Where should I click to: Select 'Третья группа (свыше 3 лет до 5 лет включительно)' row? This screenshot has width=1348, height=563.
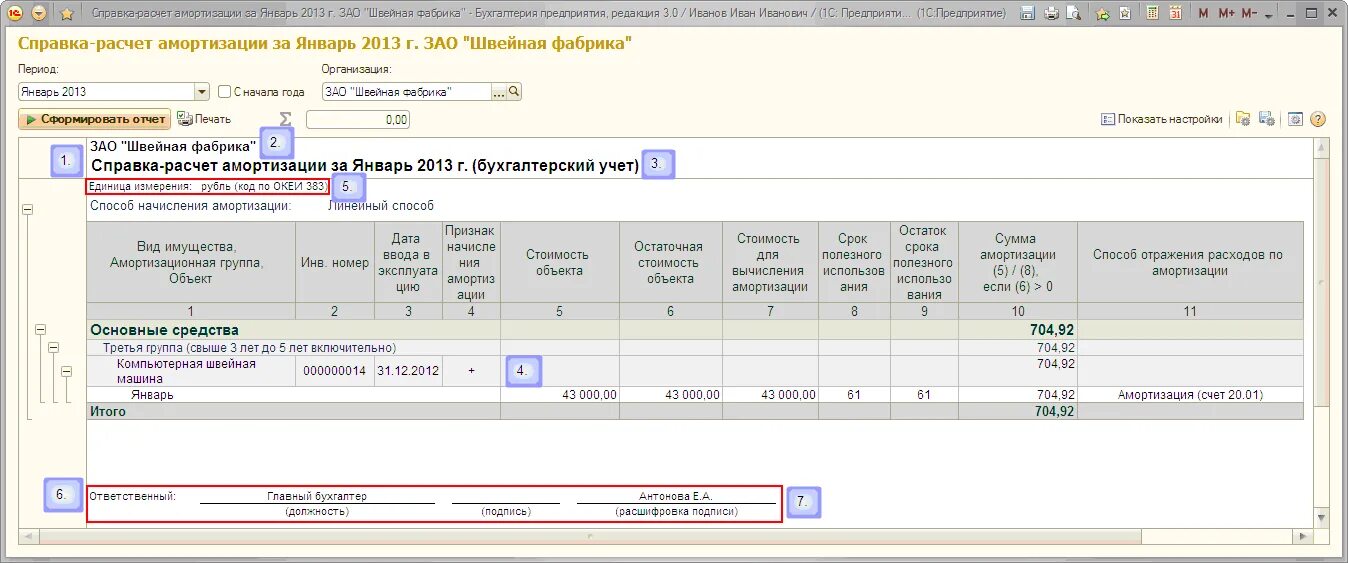pyautogui.click(x=250, y=347)
